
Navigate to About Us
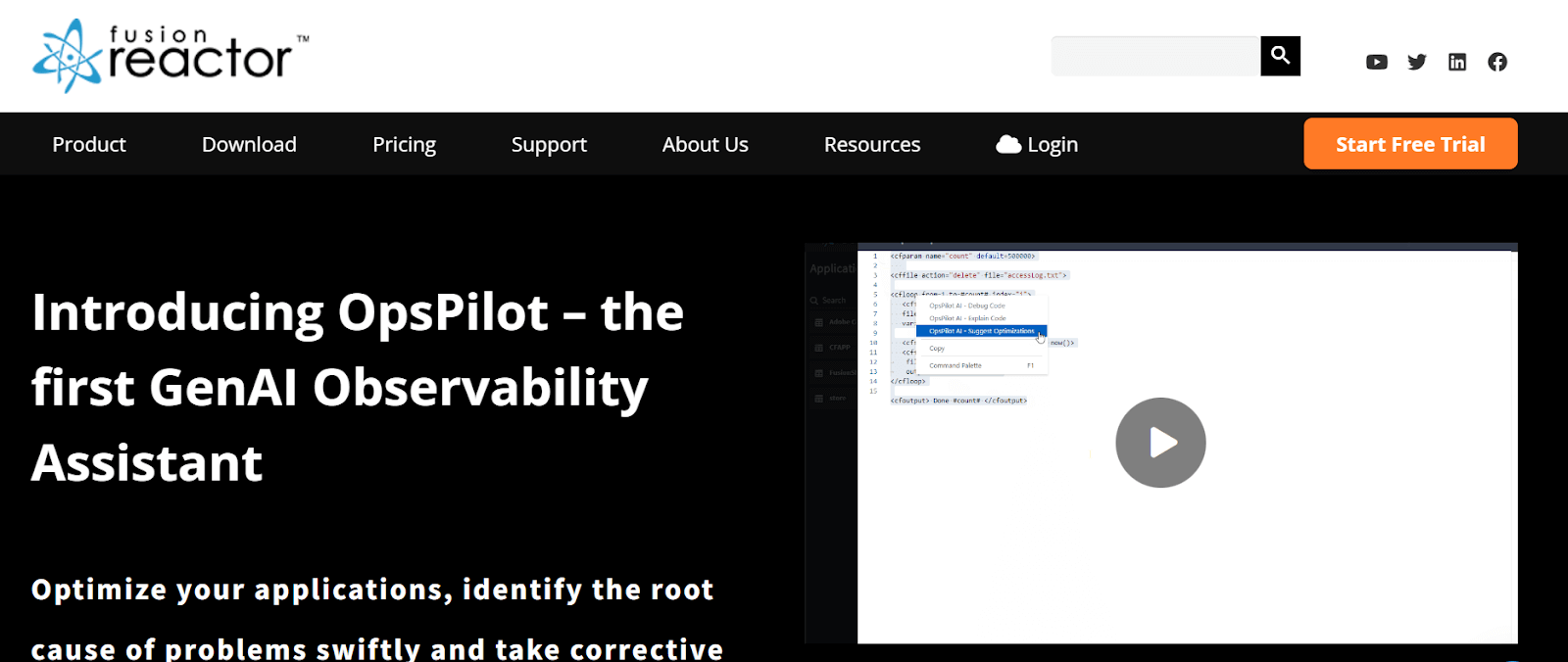click(x=705, y=145)
